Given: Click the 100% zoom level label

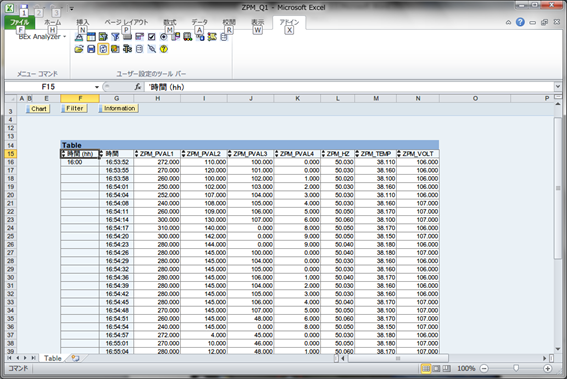Looking at the screenshot, I should [x=466, y=369].
